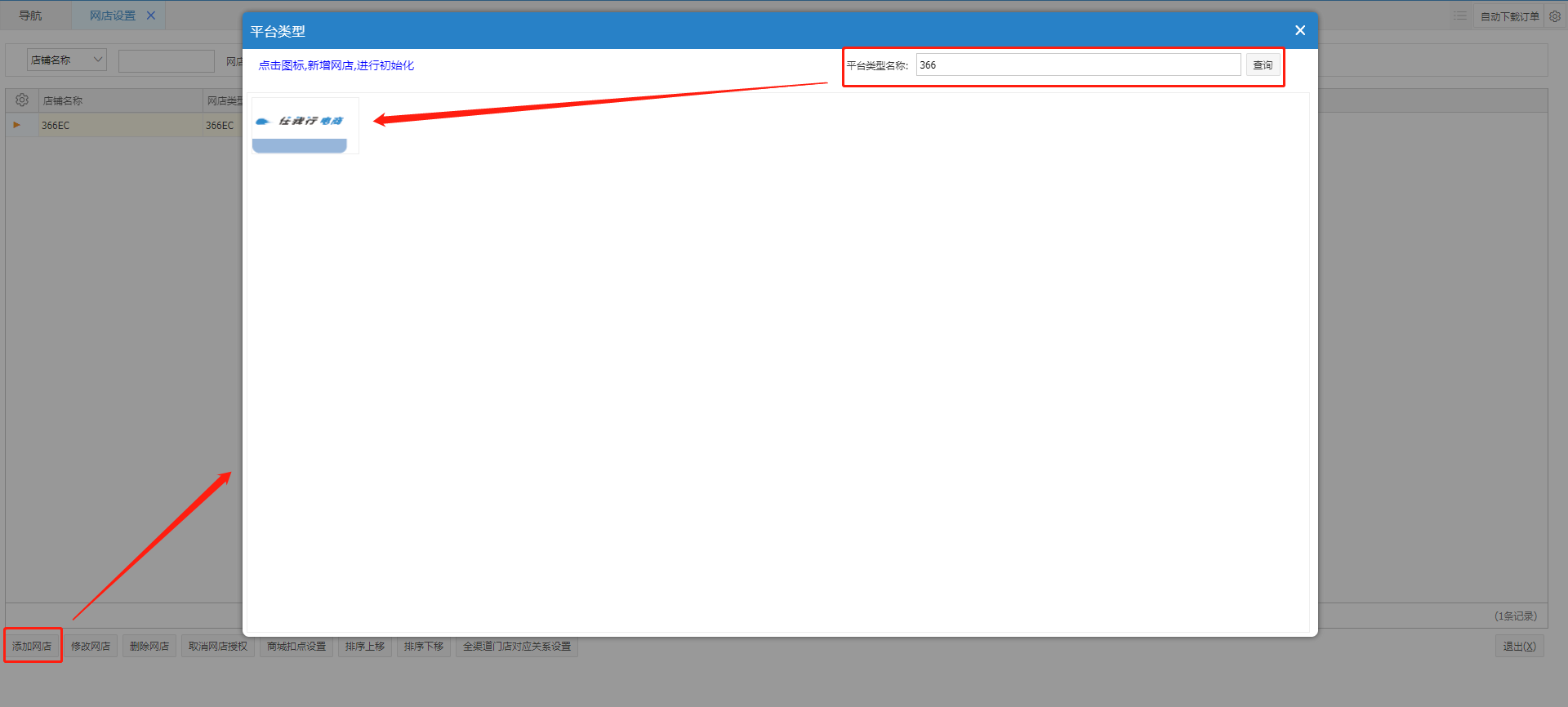Click the 添加网店 button
The image size is (1568, 707).
(x=32, y=646)
